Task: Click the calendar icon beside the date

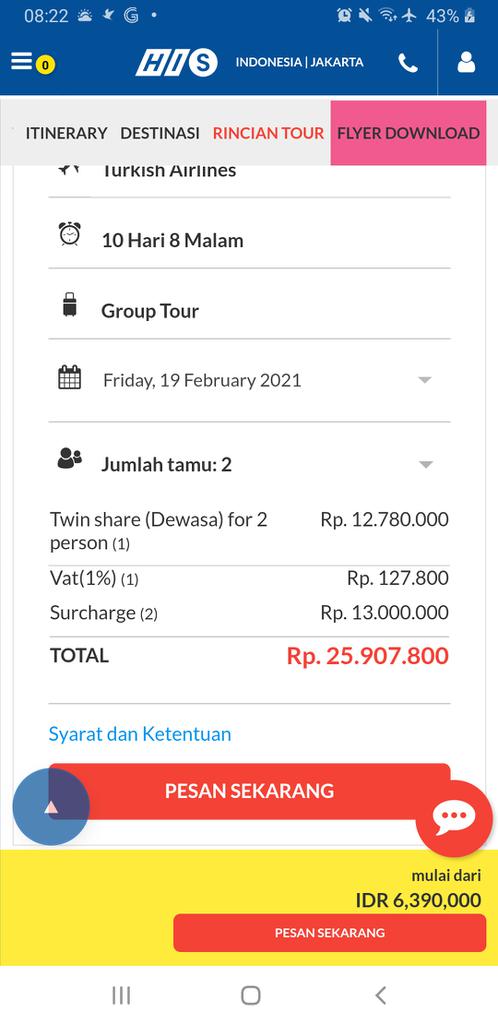Action: 70,377
